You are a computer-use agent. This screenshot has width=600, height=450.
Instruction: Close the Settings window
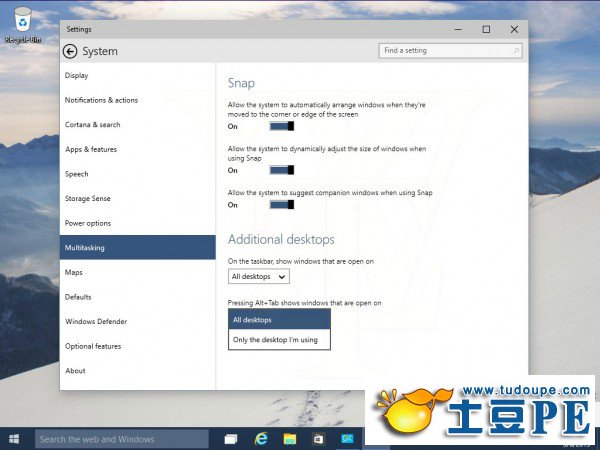pos(514,29)
